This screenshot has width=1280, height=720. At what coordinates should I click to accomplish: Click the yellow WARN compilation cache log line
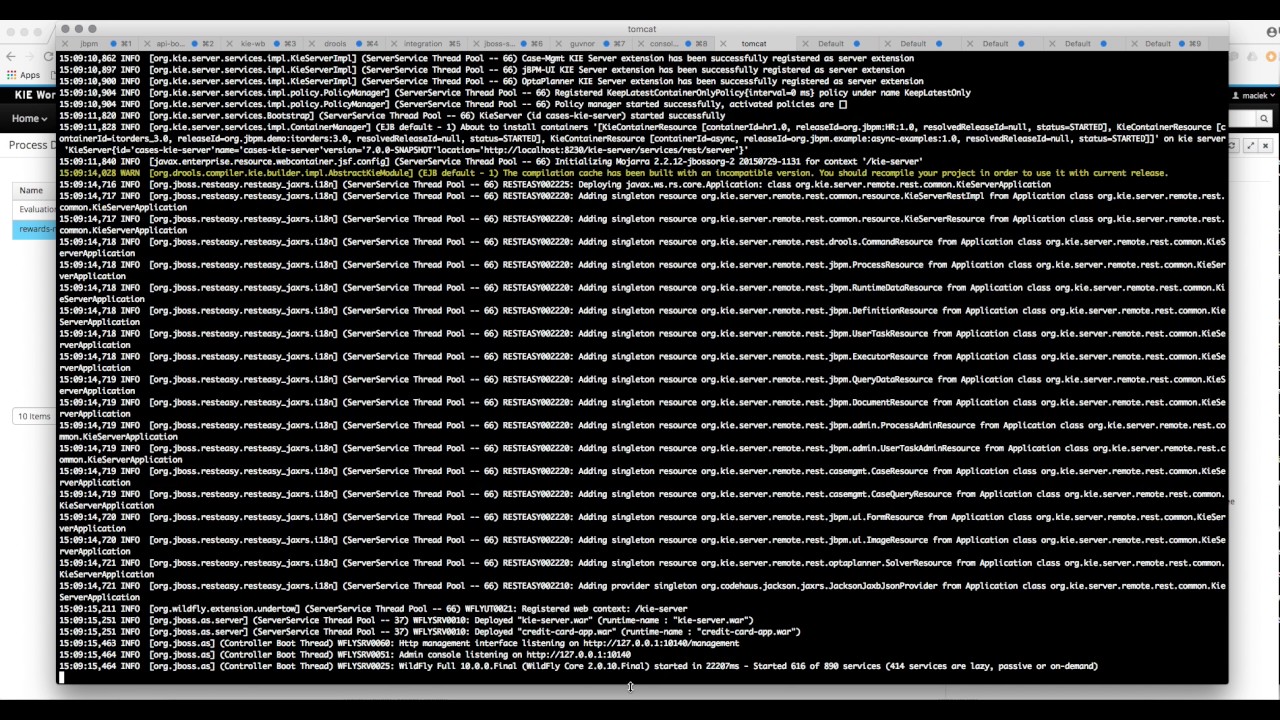click(x=613, y=173)
